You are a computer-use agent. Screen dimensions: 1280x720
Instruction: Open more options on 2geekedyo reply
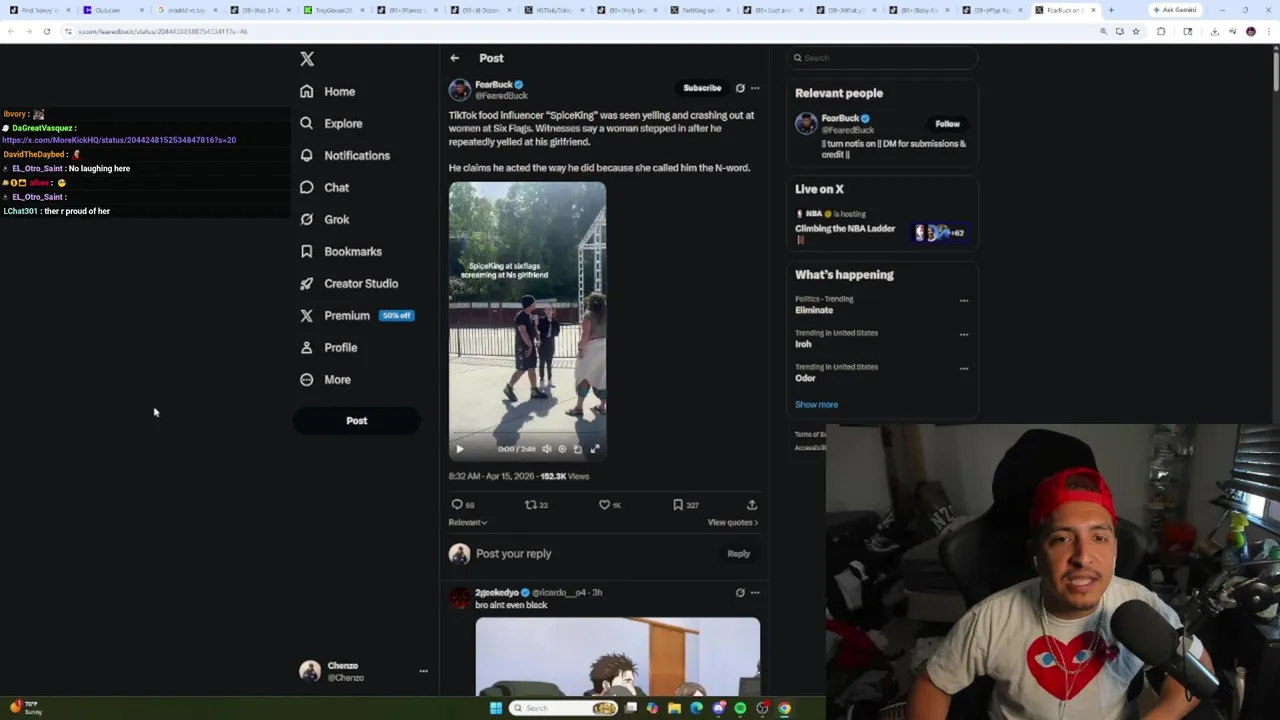[755, 592]
